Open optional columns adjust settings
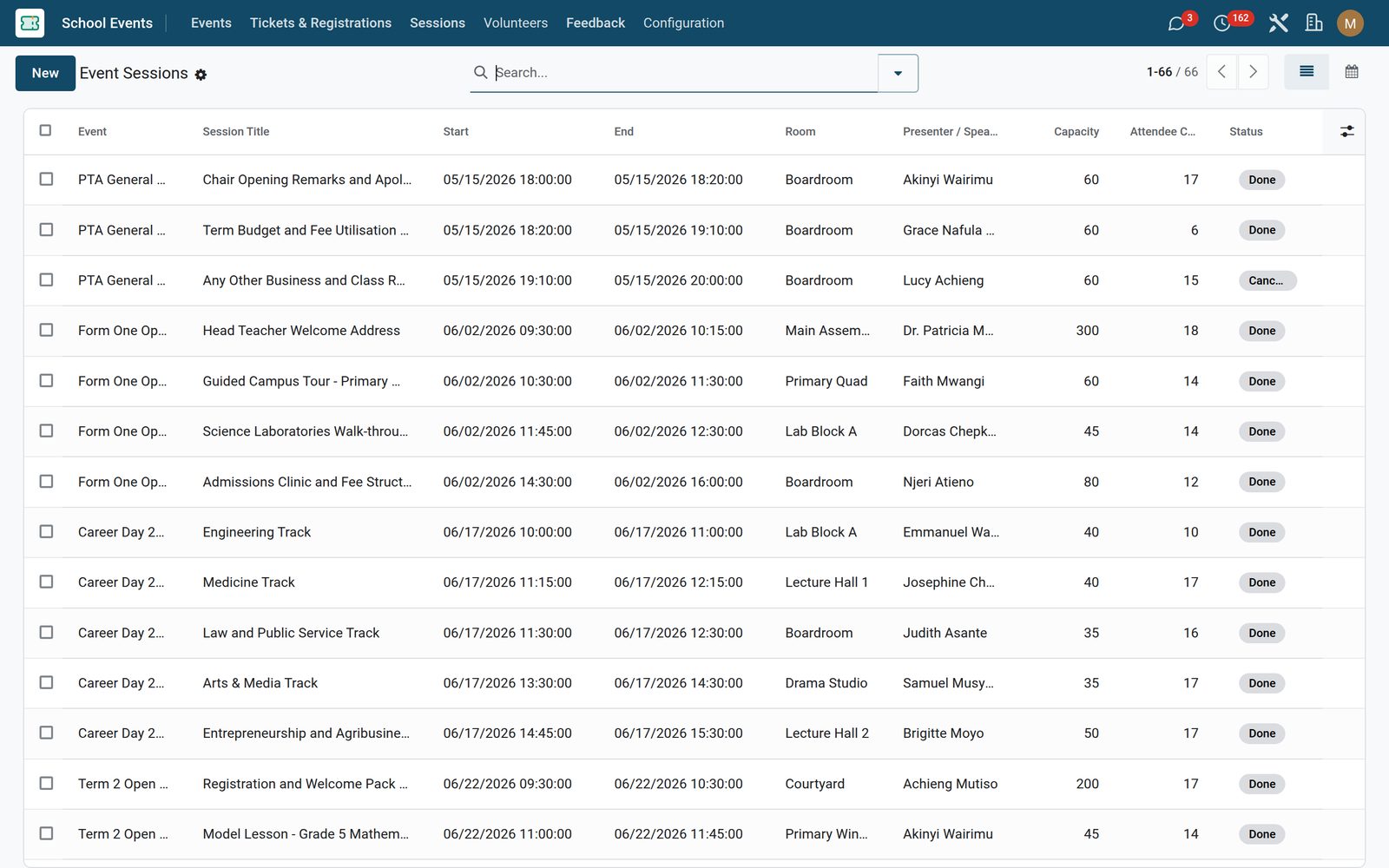 pos(1346,131)
